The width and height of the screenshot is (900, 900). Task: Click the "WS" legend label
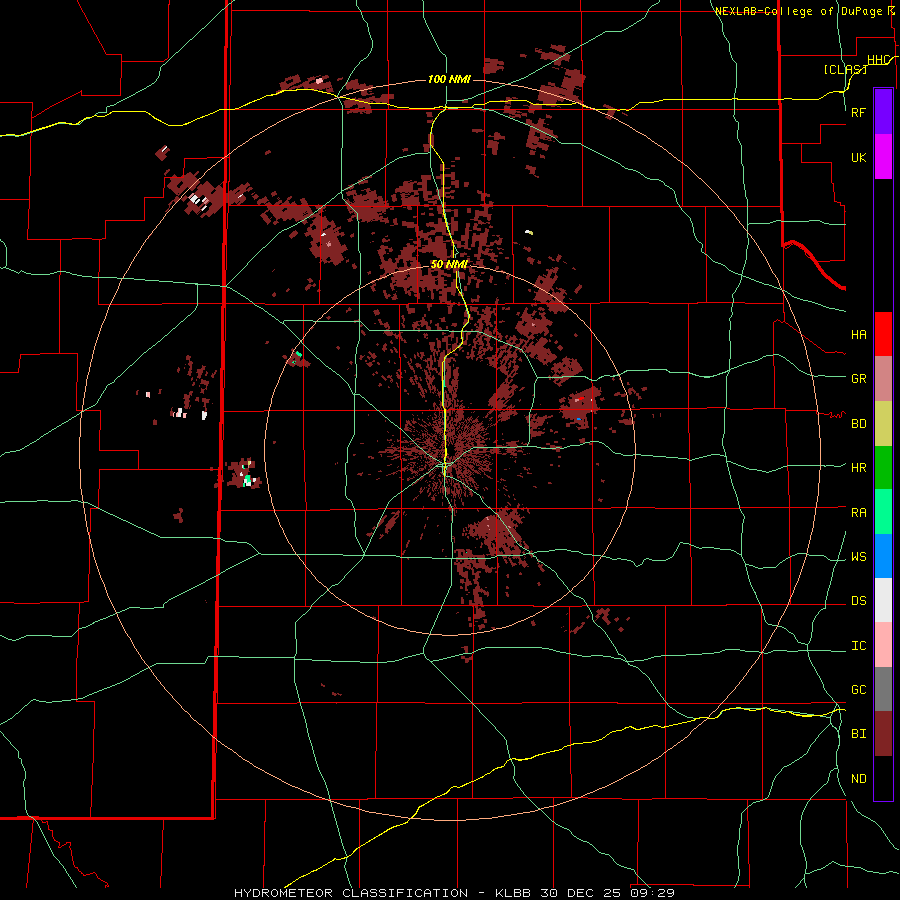[858, 556]
